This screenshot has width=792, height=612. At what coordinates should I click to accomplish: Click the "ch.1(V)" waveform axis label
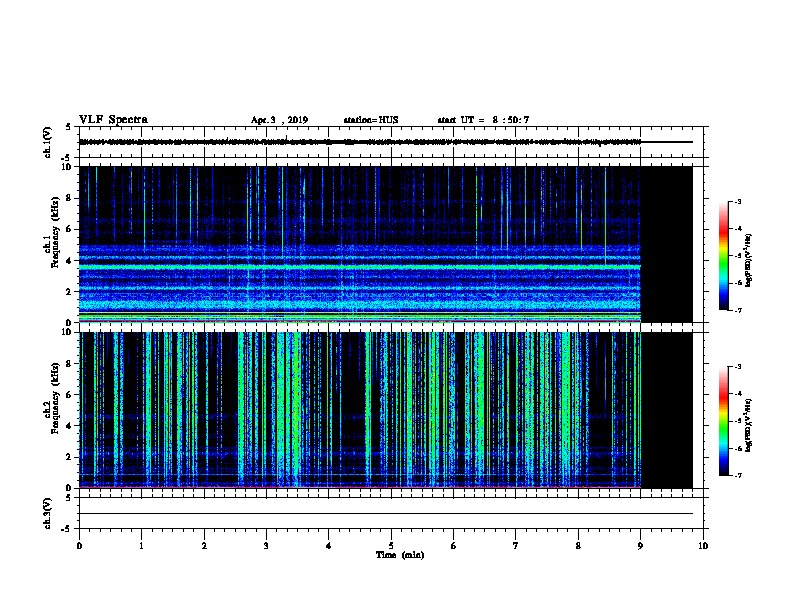tap(48, 142)
